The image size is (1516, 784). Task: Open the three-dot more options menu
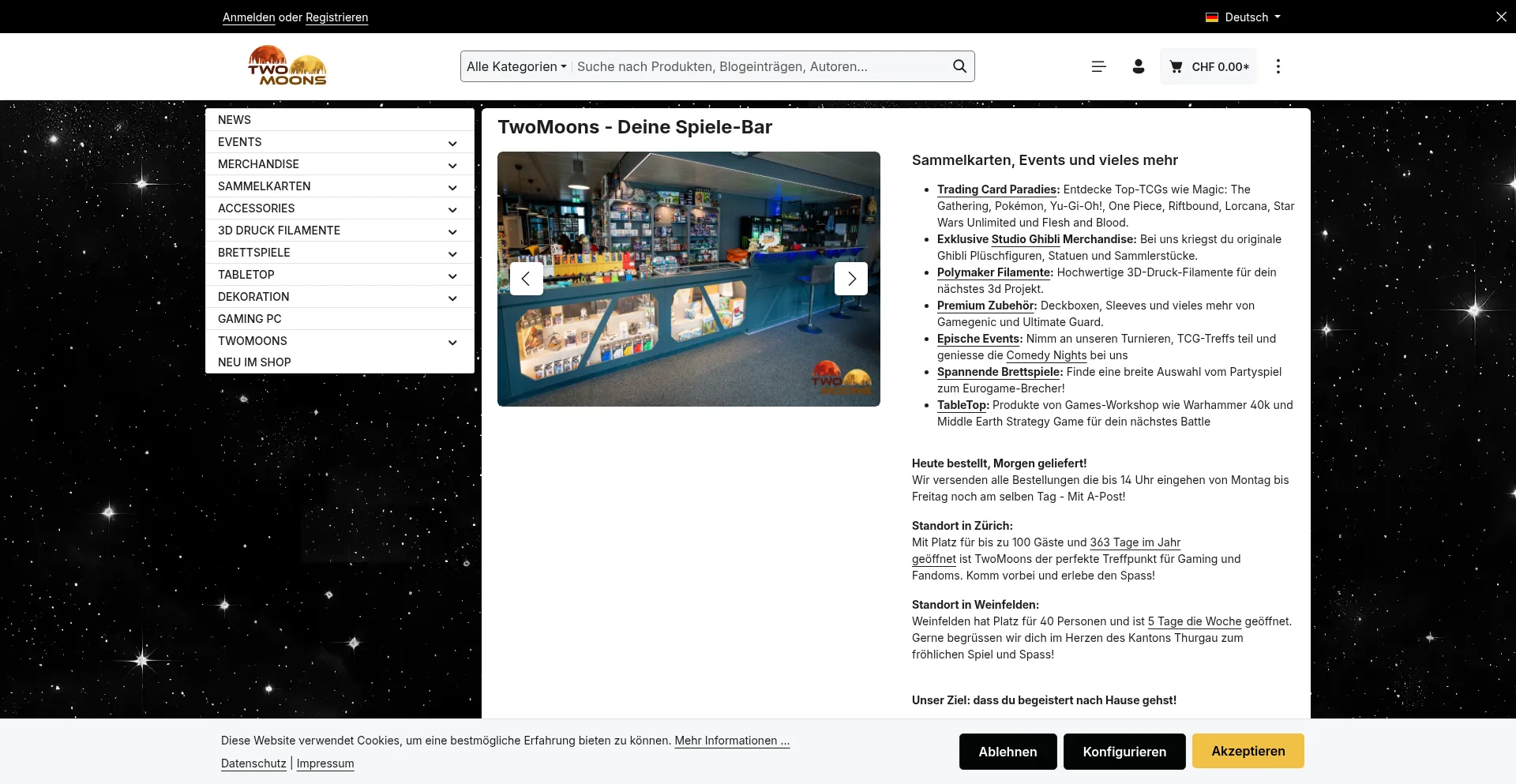[1278, 66]
